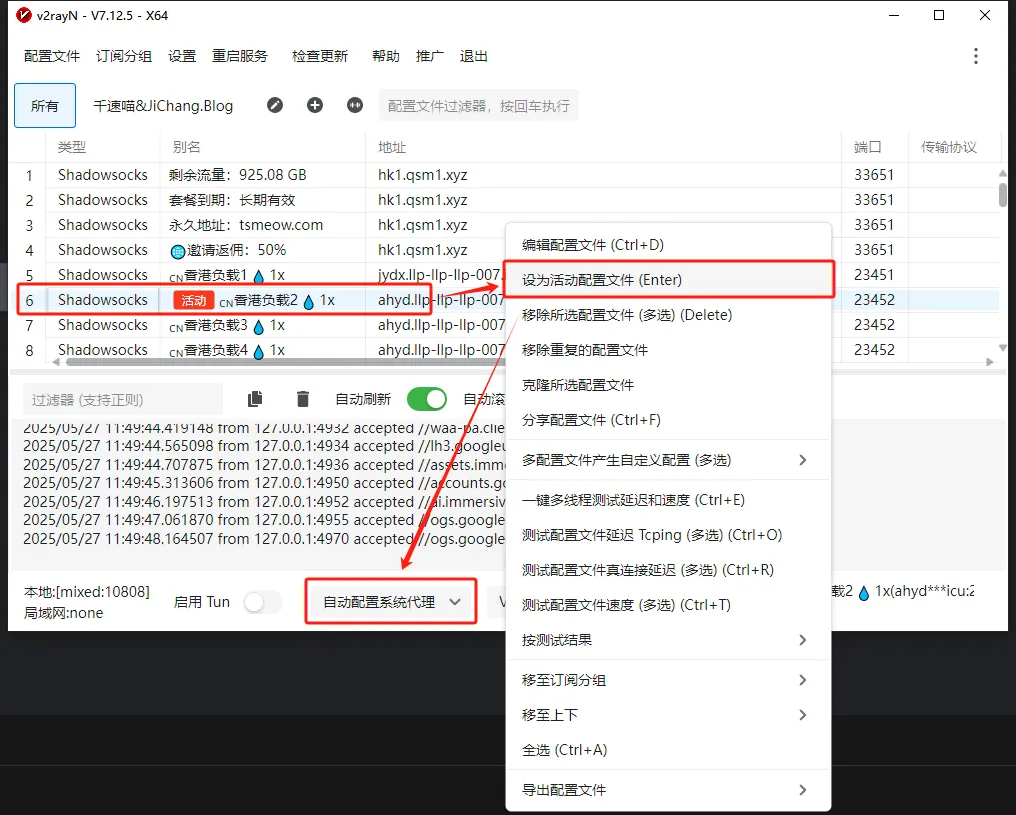Image resolution: width=1016 pixels, height=815 pixels.
Task: Switch to the 所有 tab
Action: [x=45, y=106]
